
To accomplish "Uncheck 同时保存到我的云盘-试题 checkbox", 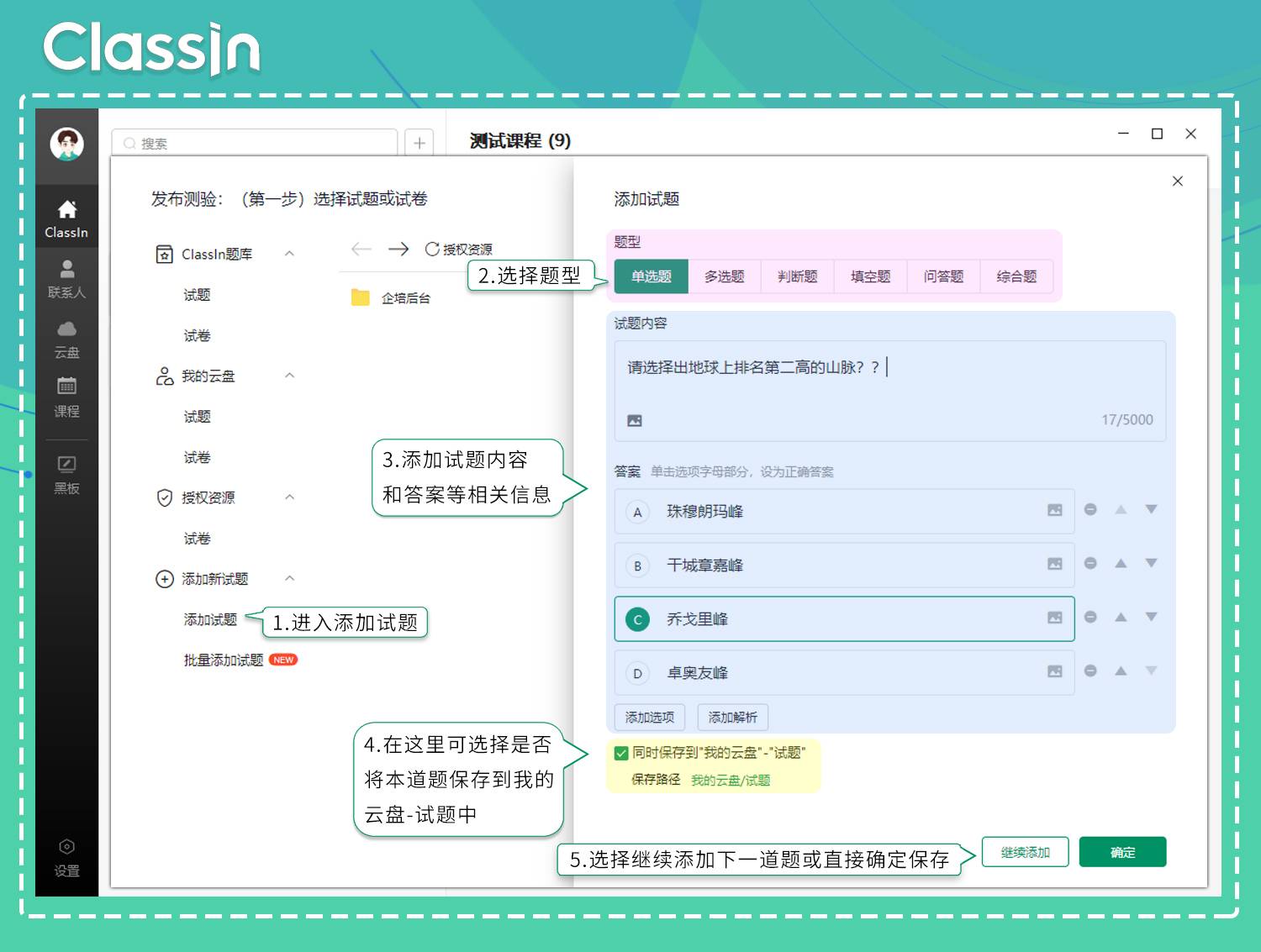I will point(621,753).
